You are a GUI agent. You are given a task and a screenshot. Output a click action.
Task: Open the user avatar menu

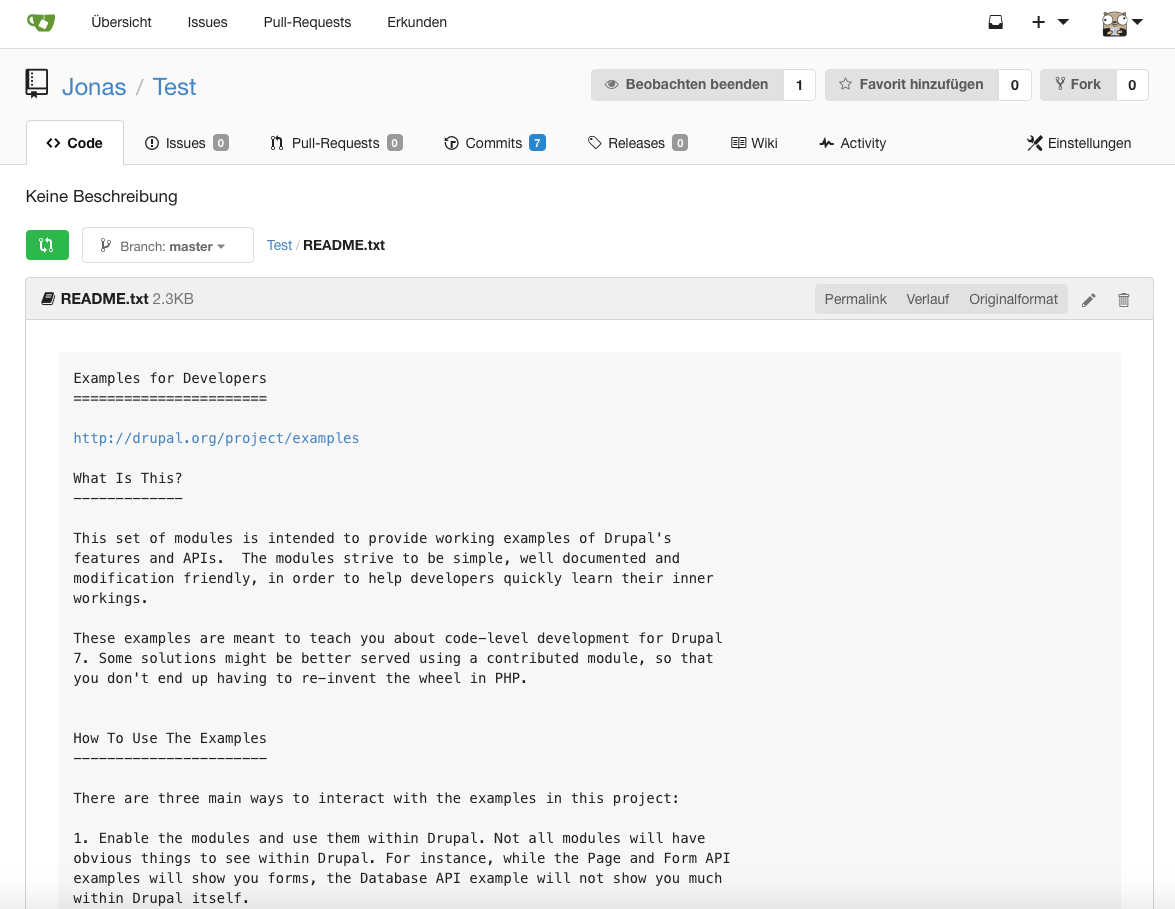click(1122, 22)
